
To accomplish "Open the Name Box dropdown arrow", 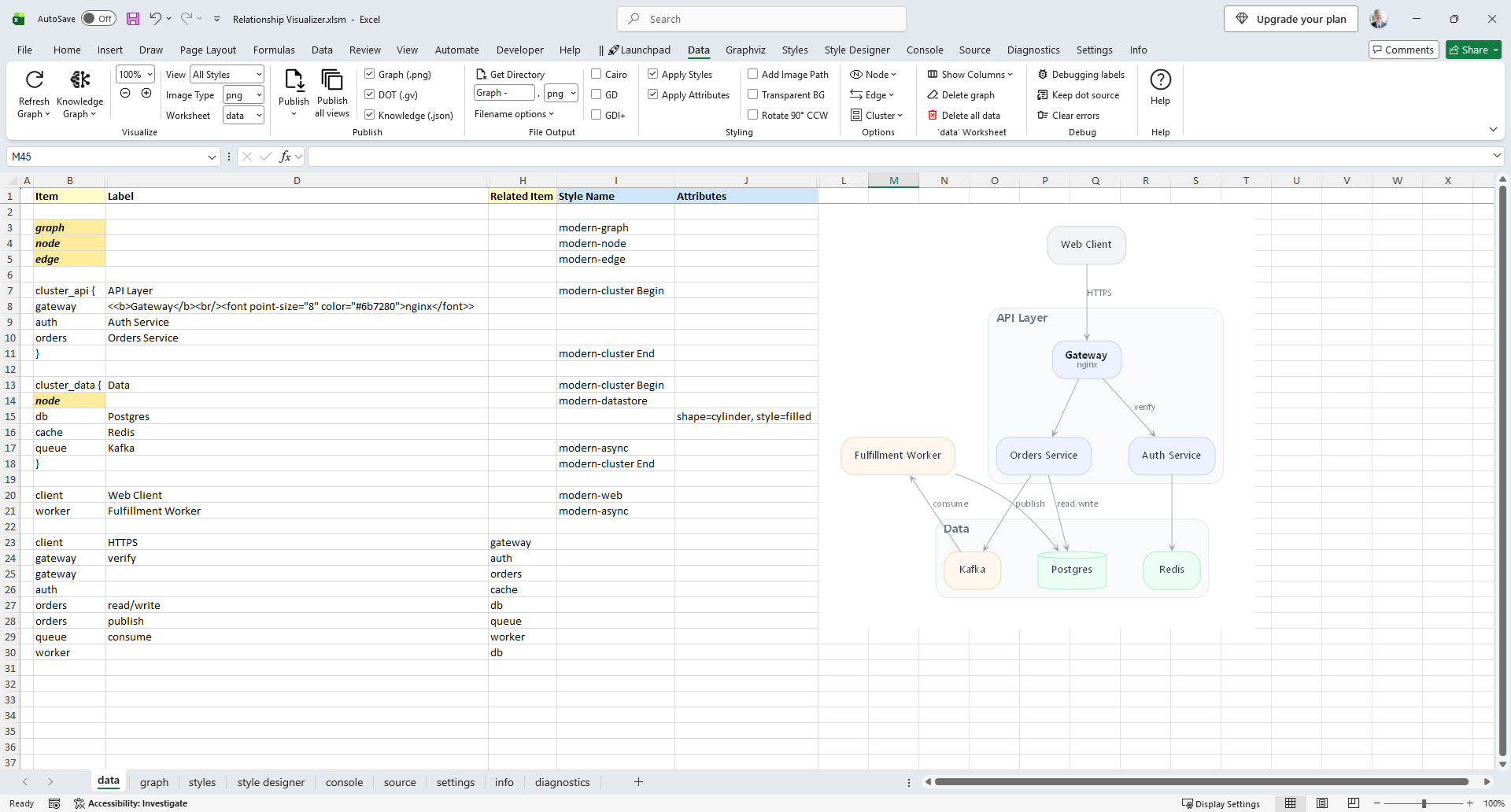I will click(212, 157).
